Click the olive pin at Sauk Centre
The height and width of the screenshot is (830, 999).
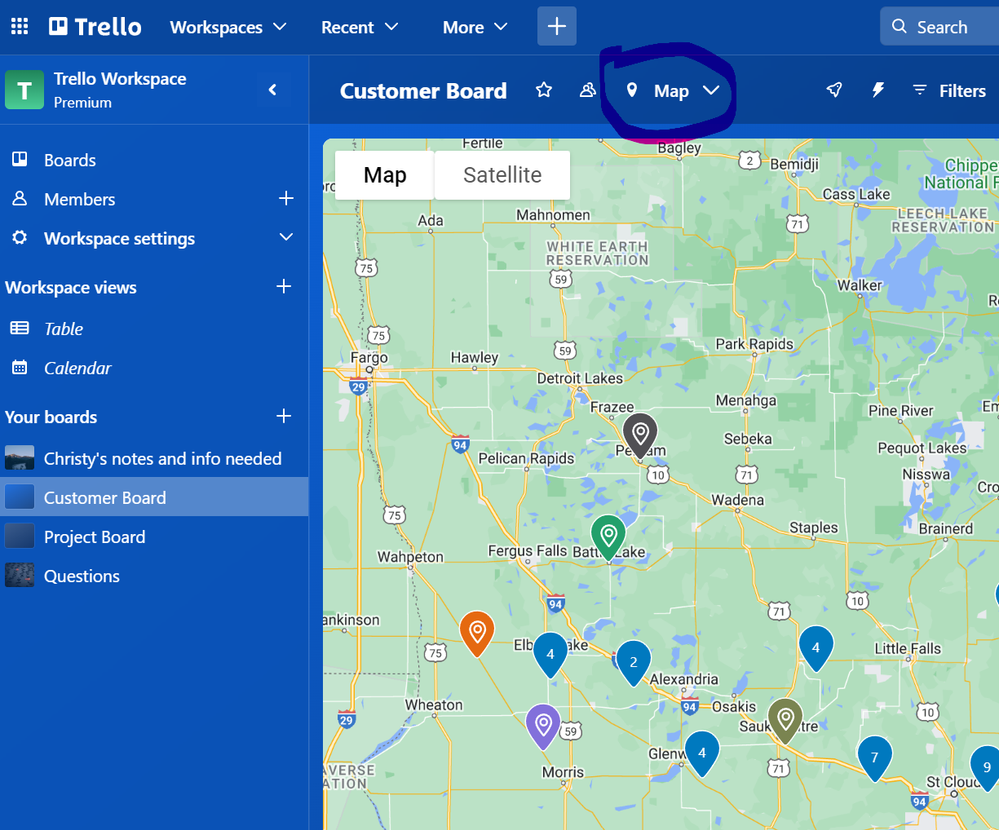click(785, 720)
